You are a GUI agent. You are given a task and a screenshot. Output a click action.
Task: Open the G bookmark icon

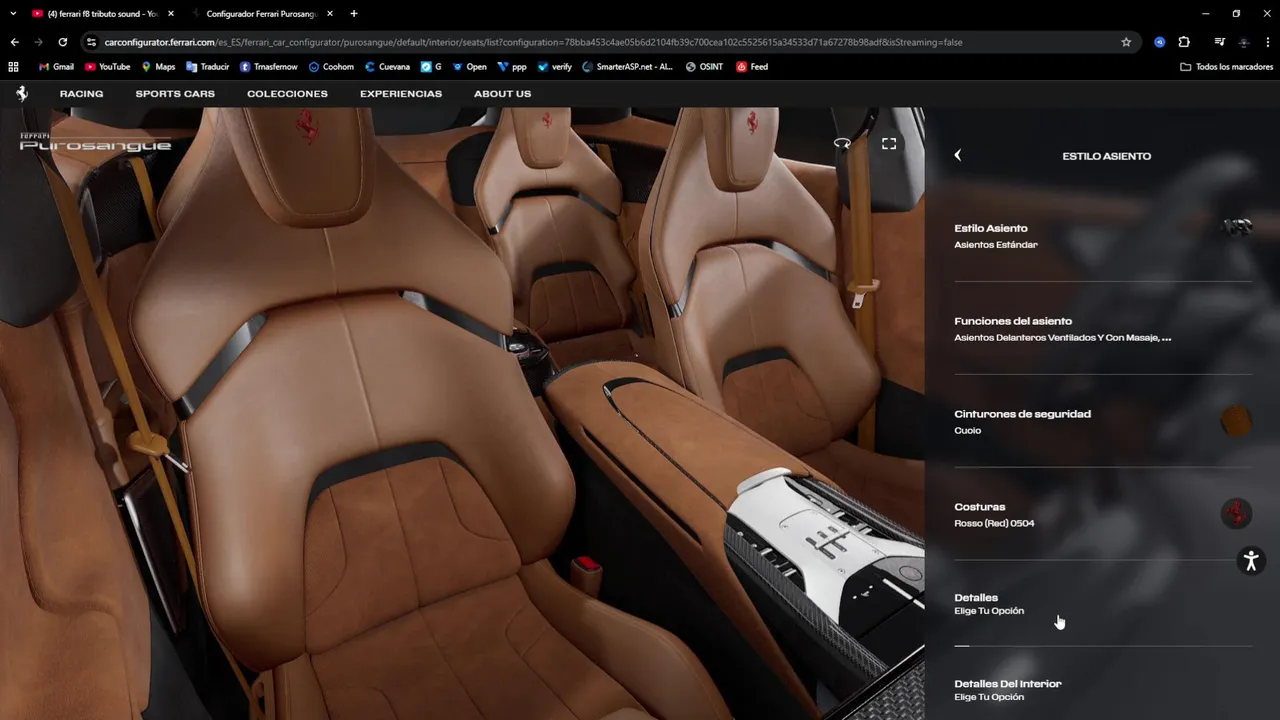point(431,67)
